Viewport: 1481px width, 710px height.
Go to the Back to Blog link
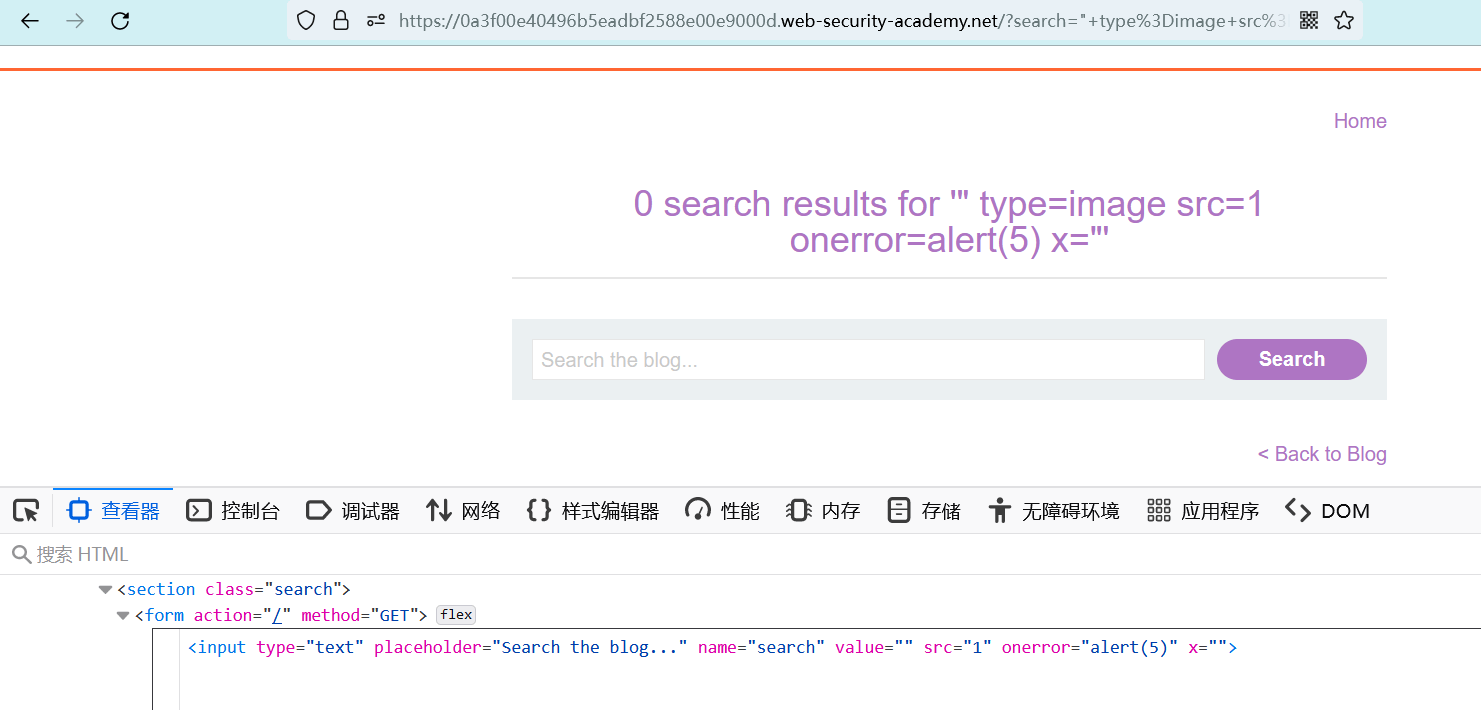point(1322,454)
